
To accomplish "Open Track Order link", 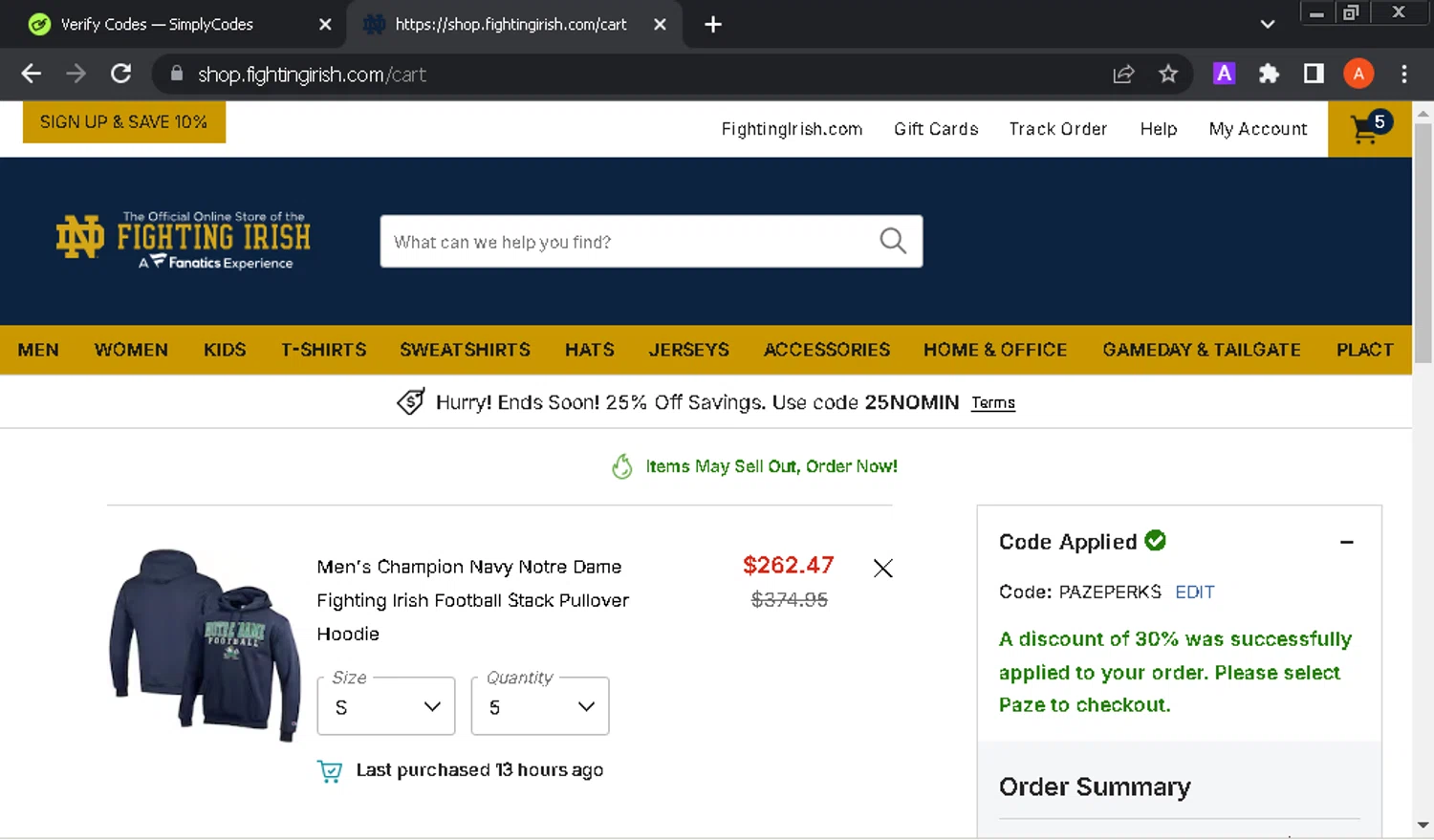I will [x=1058, y=129].
